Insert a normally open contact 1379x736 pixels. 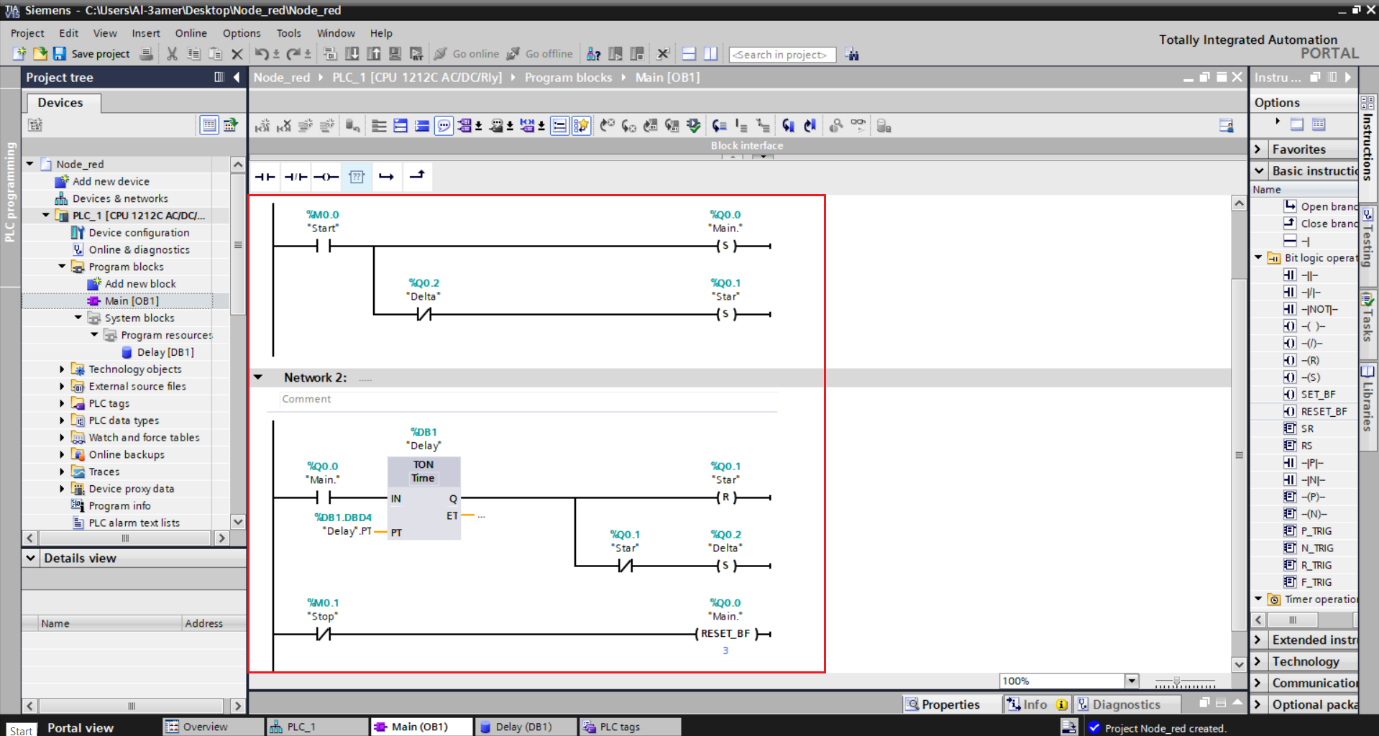coord(265,177)
